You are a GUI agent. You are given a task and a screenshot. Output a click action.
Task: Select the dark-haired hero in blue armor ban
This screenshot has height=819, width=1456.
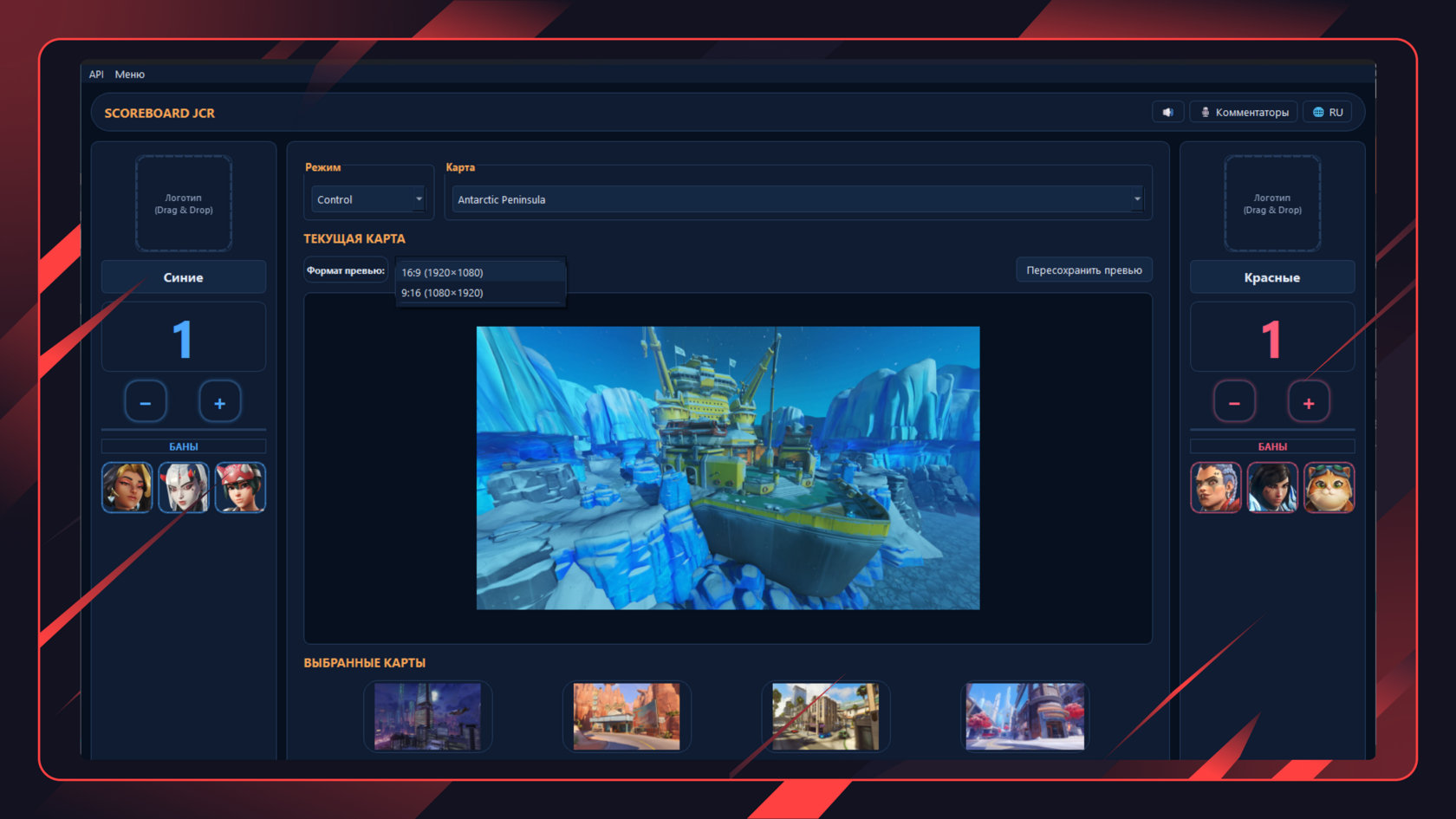click(x=1272, y=487)
